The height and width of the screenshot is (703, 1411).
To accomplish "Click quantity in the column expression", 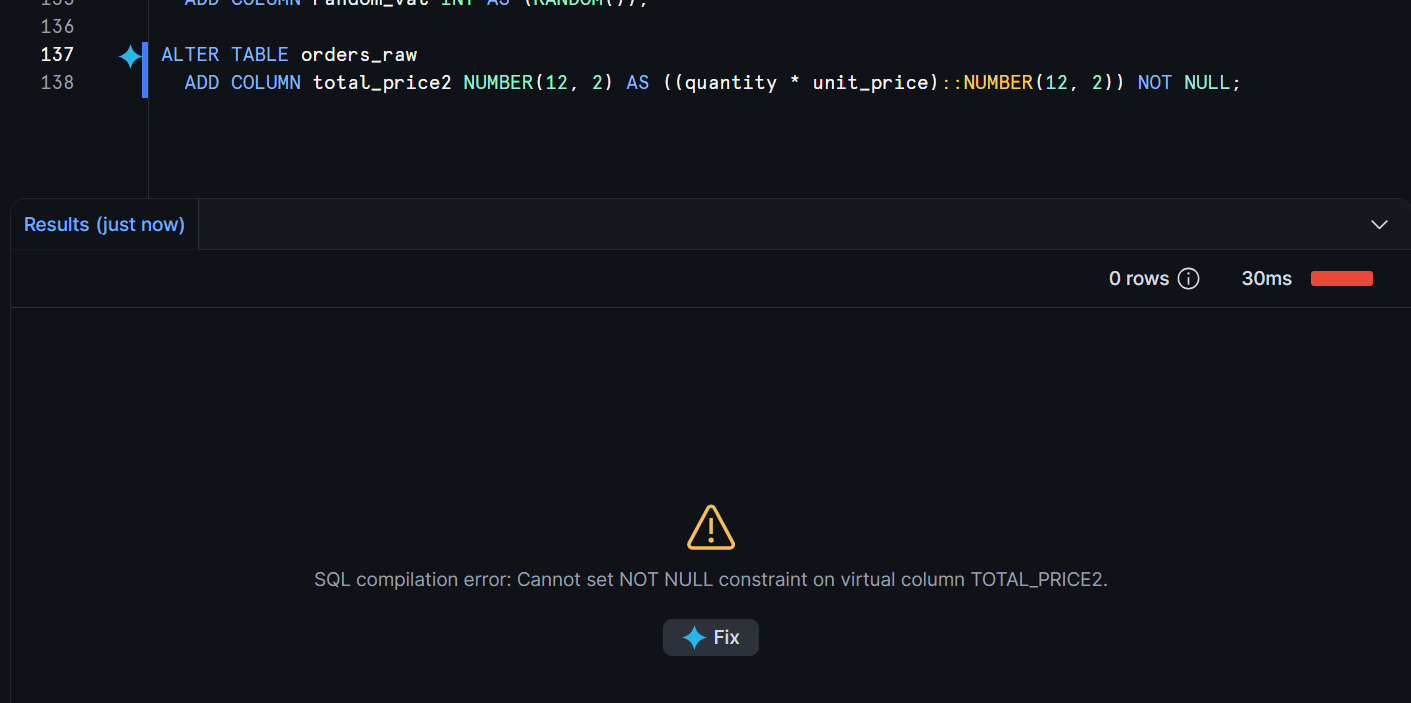I will pos(731,82).
